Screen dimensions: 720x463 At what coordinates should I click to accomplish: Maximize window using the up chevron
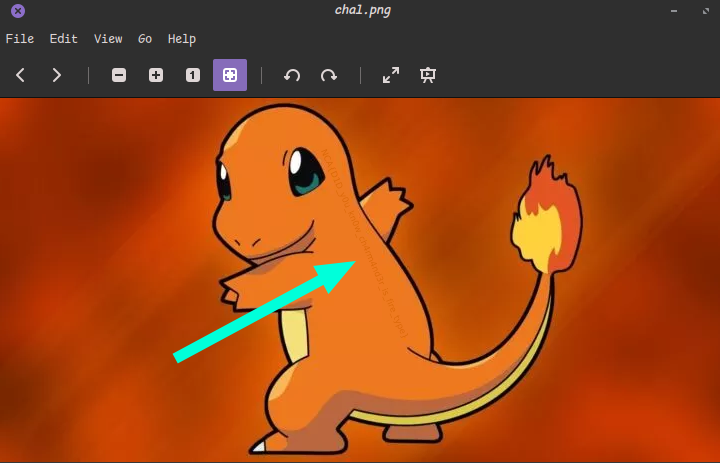[x=702, y=11]
